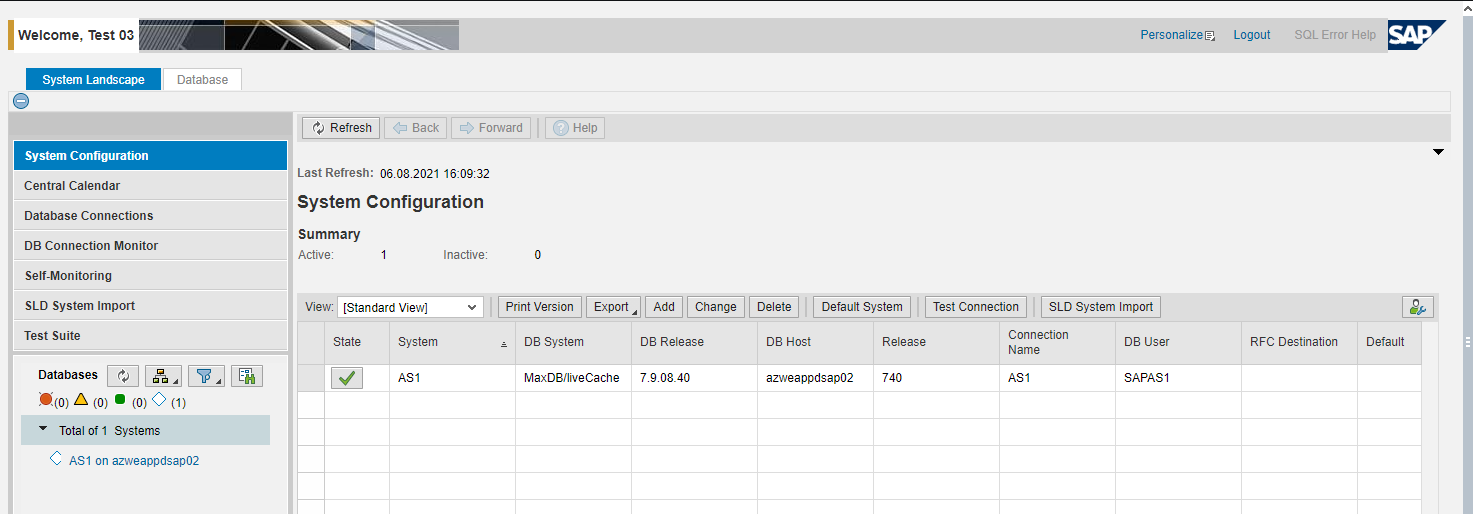Click the binoculars find icon
The image size is (1473, 514).
coord(247,376)
